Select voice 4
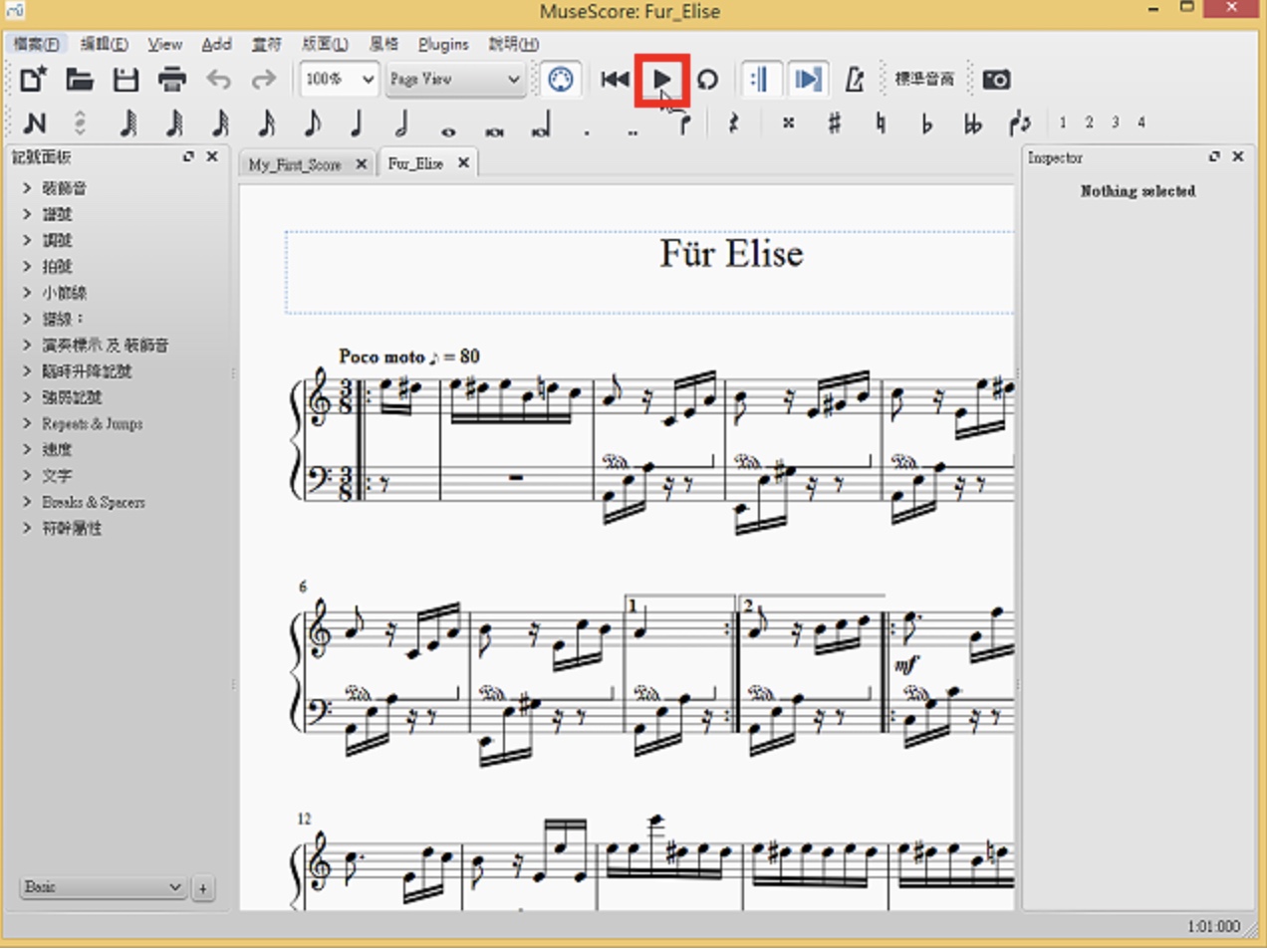 [1141, 122]
